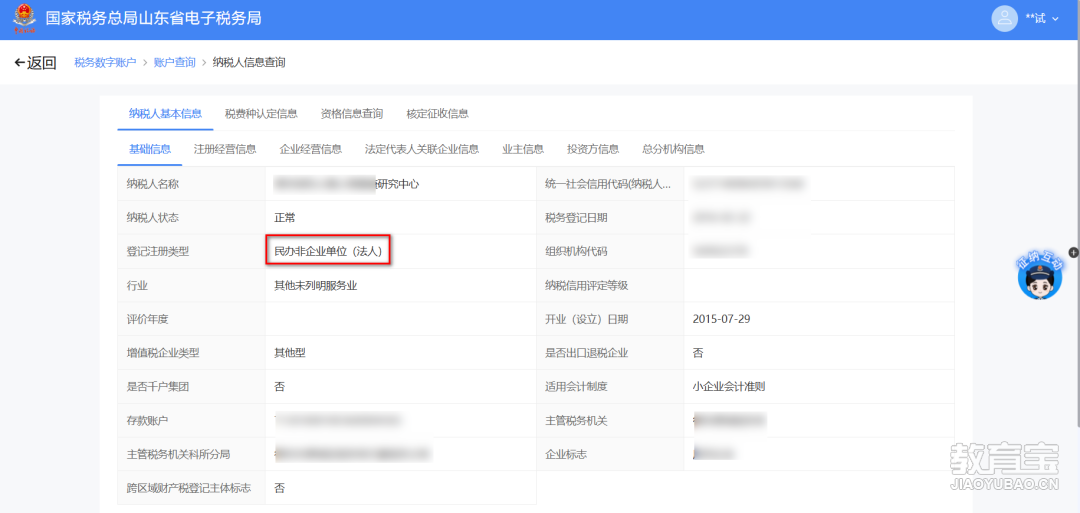1080x513 pixels.
Task: Switch to the 税费种认定信息 tab
Action: point(261,114)
